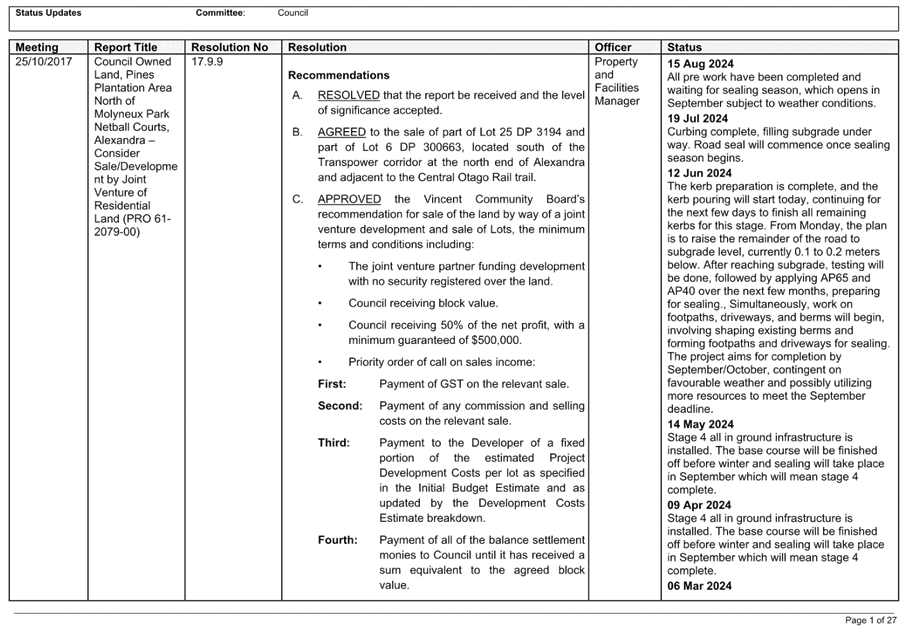This screenshot has width=907, height=626.
Task: Click the underlined word 'RESOLVED'
Action: coord(348,95)
